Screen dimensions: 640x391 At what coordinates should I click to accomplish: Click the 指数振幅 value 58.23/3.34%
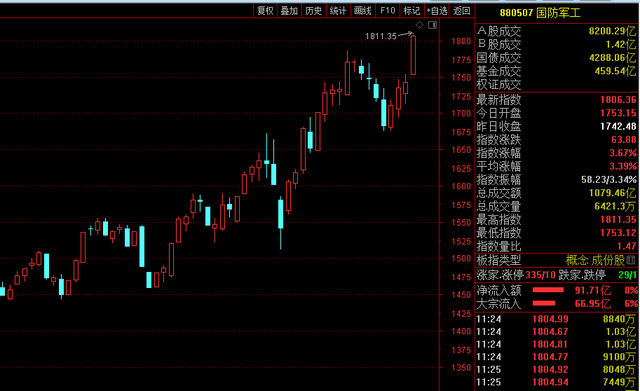click(609, 180)
